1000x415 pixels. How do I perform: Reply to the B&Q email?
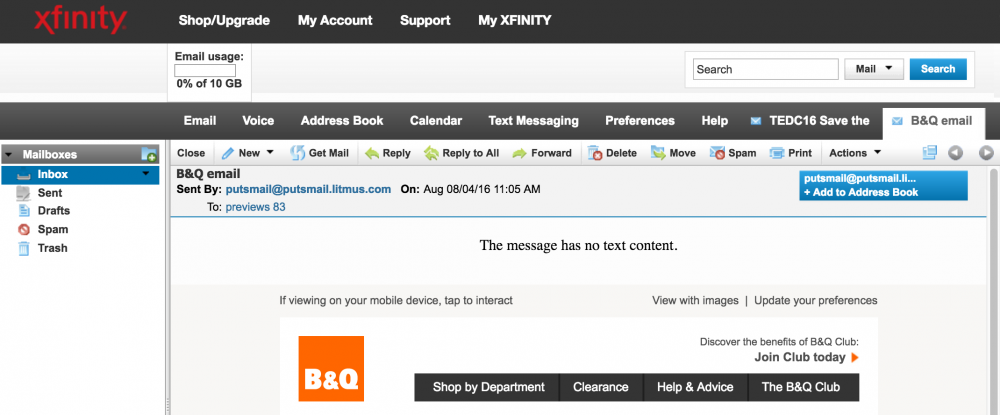[386, 153]
